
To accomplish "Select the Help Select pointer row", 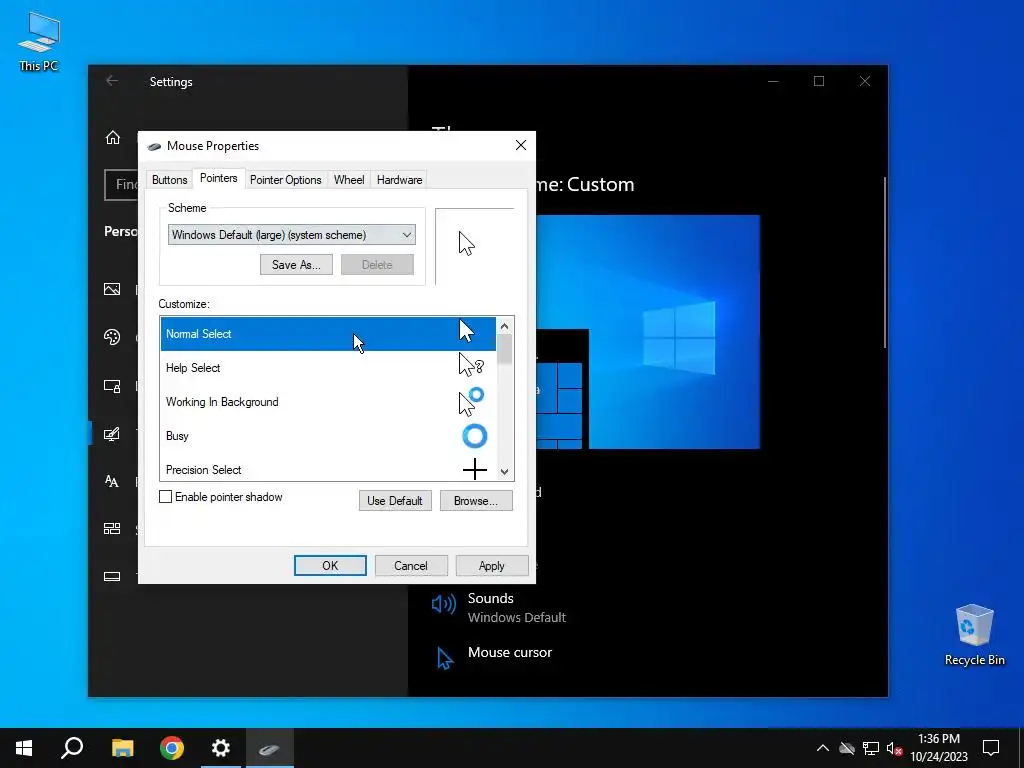I will (328, 368).
